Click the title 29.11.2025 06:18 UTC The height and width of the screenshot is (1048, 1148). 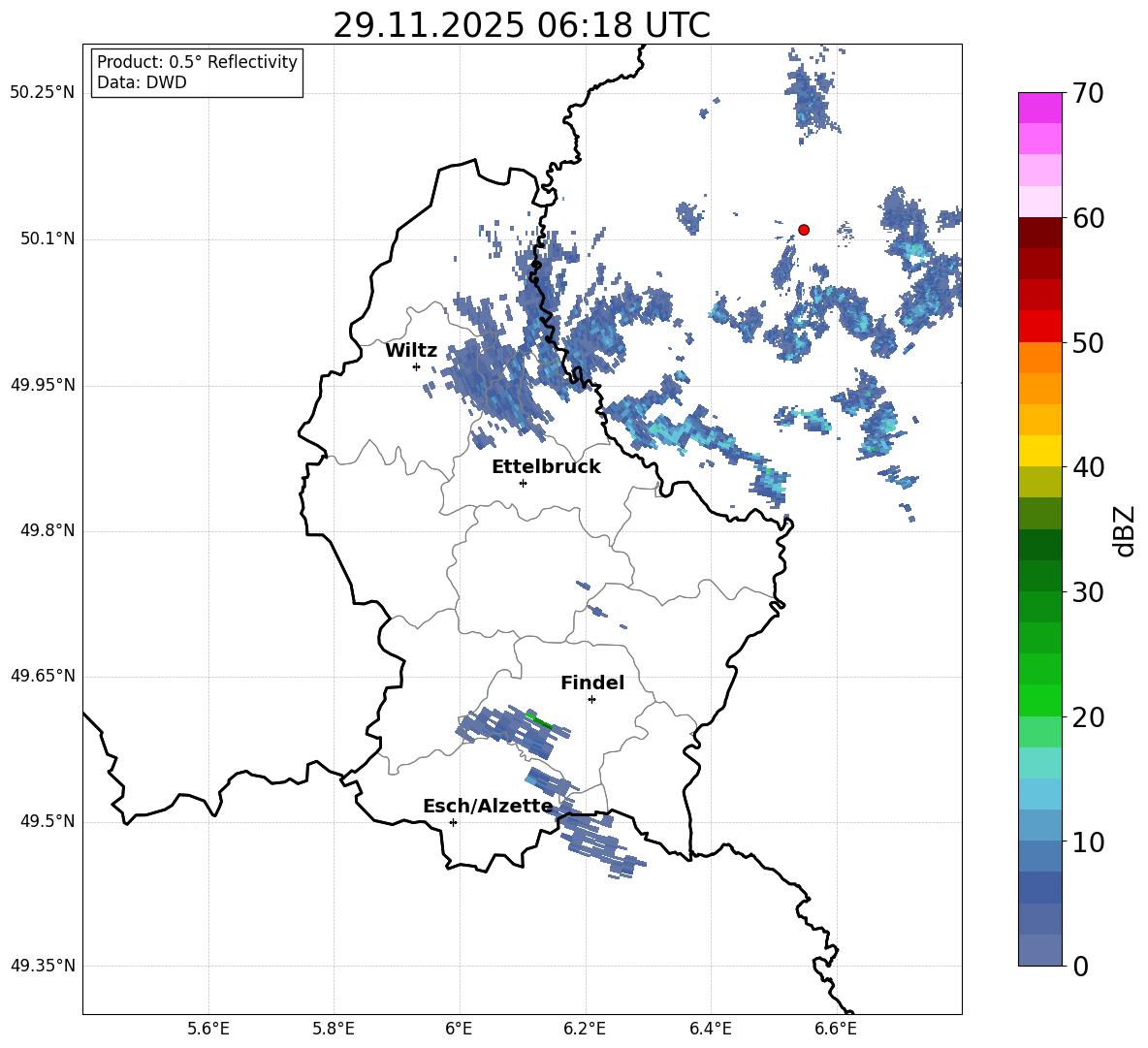coord(522,25)
